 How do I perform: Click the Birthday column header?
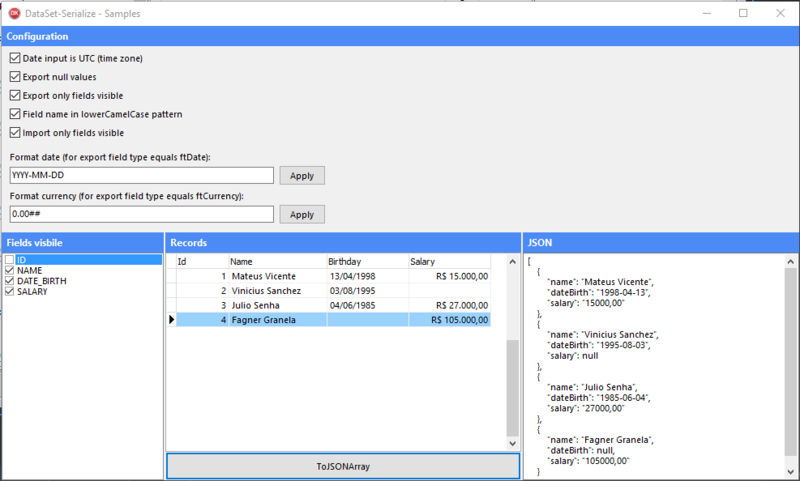pos(367,262)
